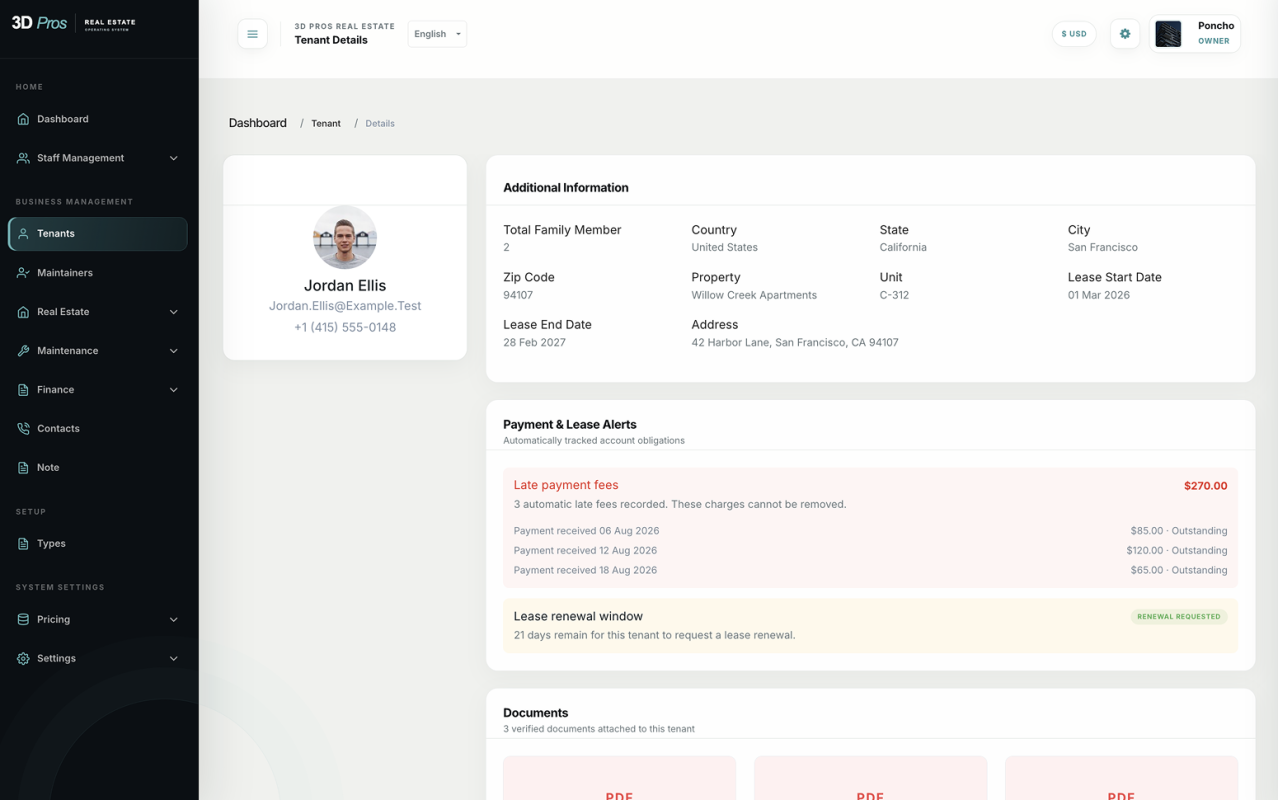Click the Tenant breadcrumb link
The width and height of the screenshot is (1278, 800).
326,124
